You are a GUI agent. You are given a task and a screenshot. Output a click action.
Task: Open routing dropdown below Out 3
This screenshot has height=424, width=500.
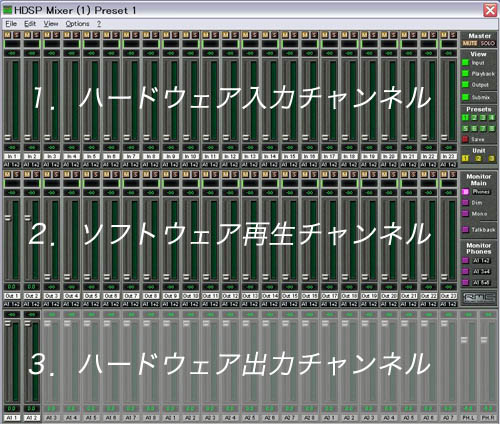pos(52,304)
